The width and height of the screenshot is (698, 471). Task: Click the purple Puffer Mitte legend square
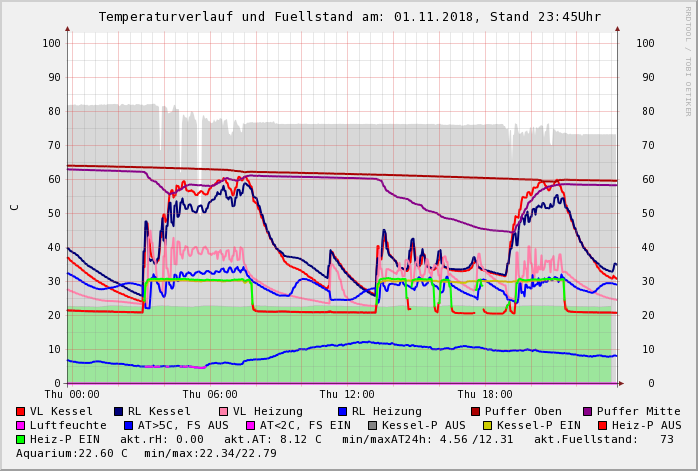[588, 411]
